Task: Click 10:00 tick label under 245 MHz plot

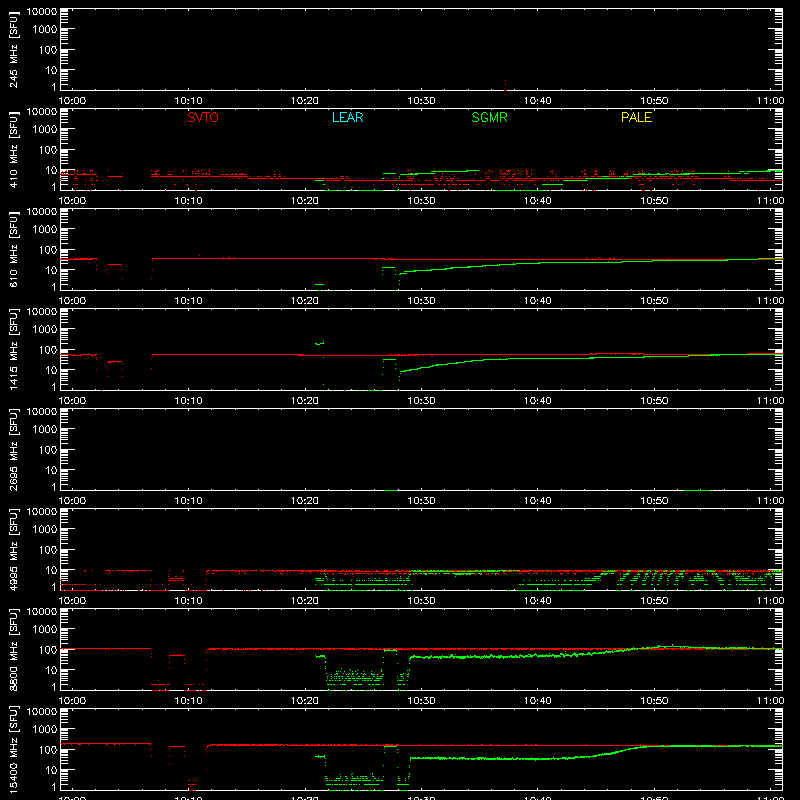Action: [x=72, y=101]
